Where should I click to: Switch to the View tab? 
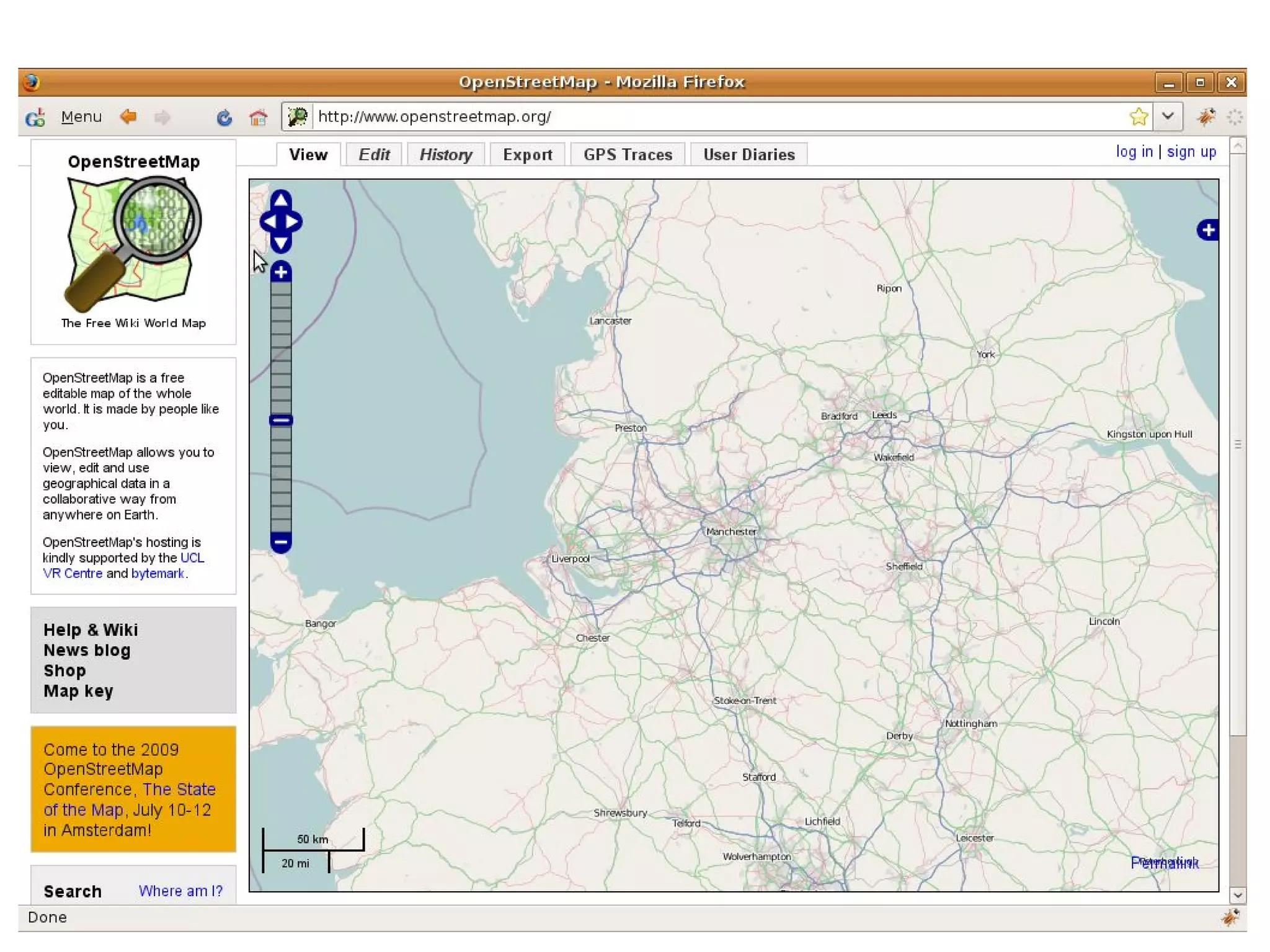pyautogui.click(x=308, y=154)
